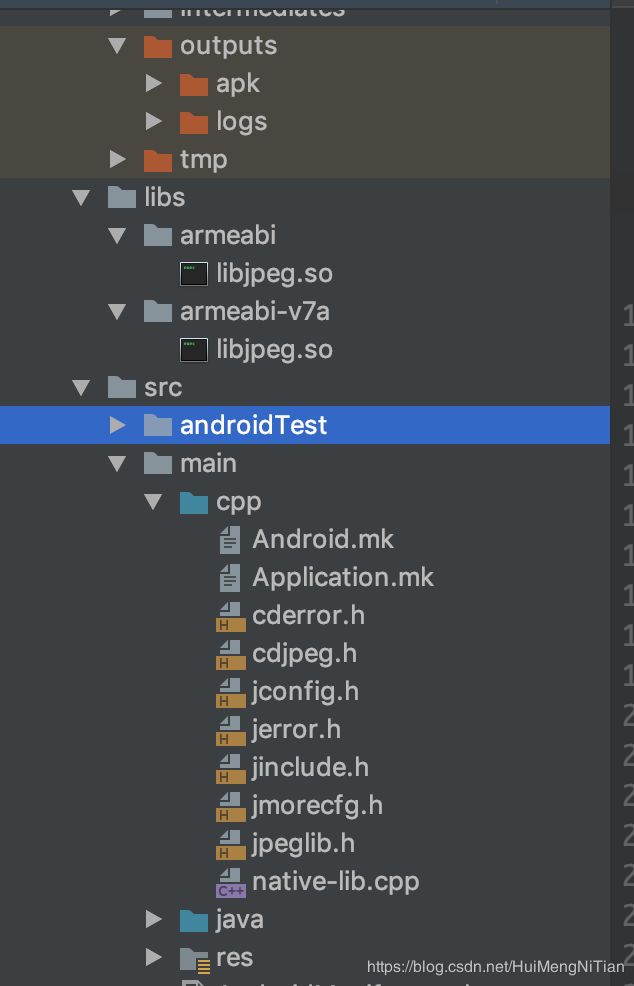Expand the apk folder arrow
The height and width of the screenshot is (986, 634).
[153, 83]
